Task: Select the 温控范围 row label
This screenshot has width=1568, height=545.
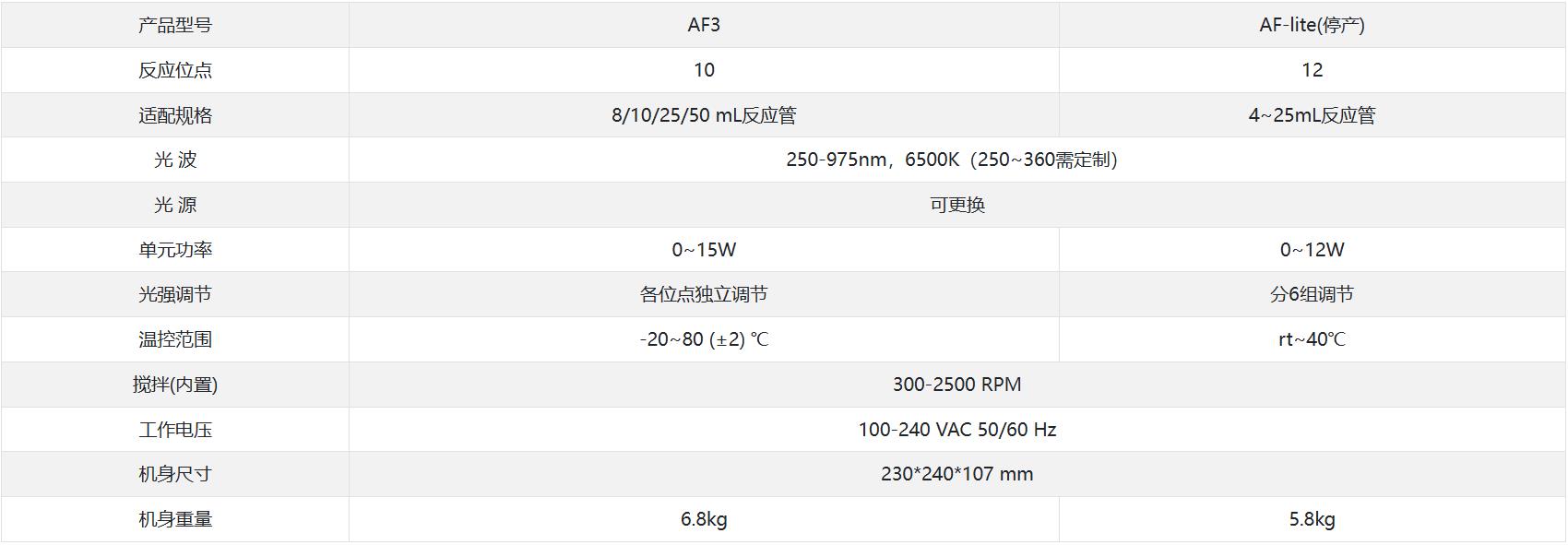Action: pos(175,339)
